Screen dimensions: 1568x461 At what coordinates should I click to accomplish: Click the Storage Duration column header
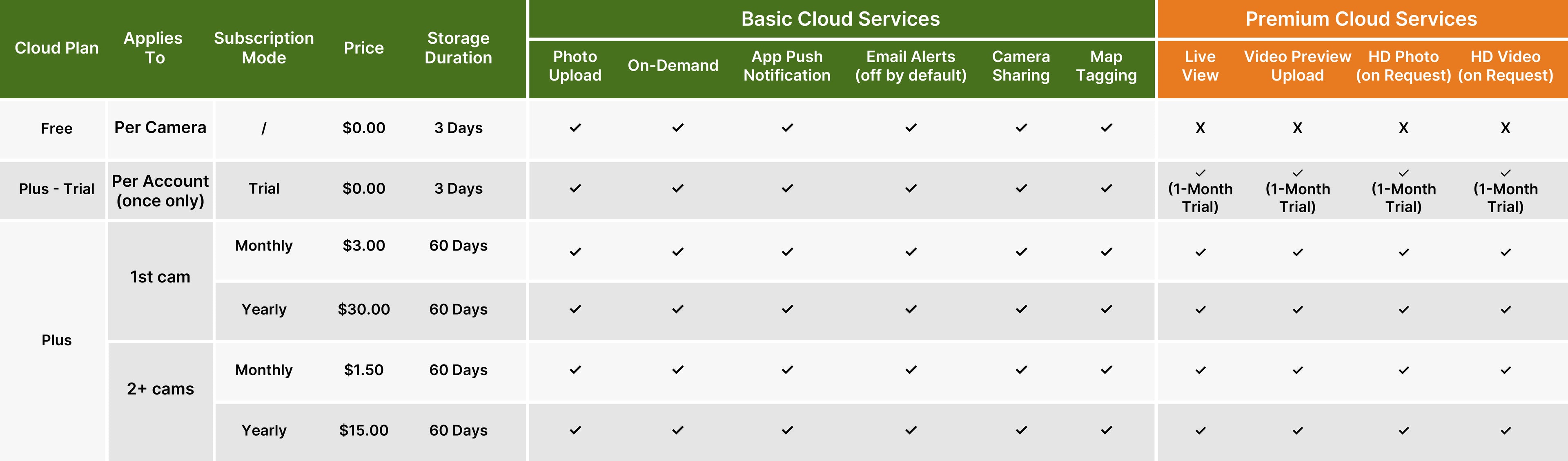[458, 48]
